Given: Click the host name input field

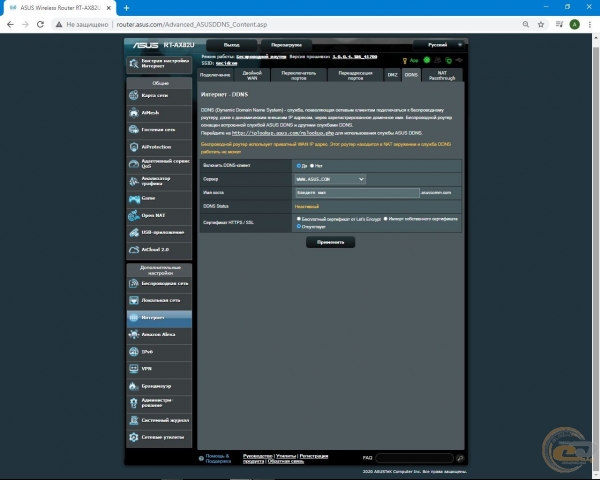Looking at the screenshot, I should click(357, 193).
